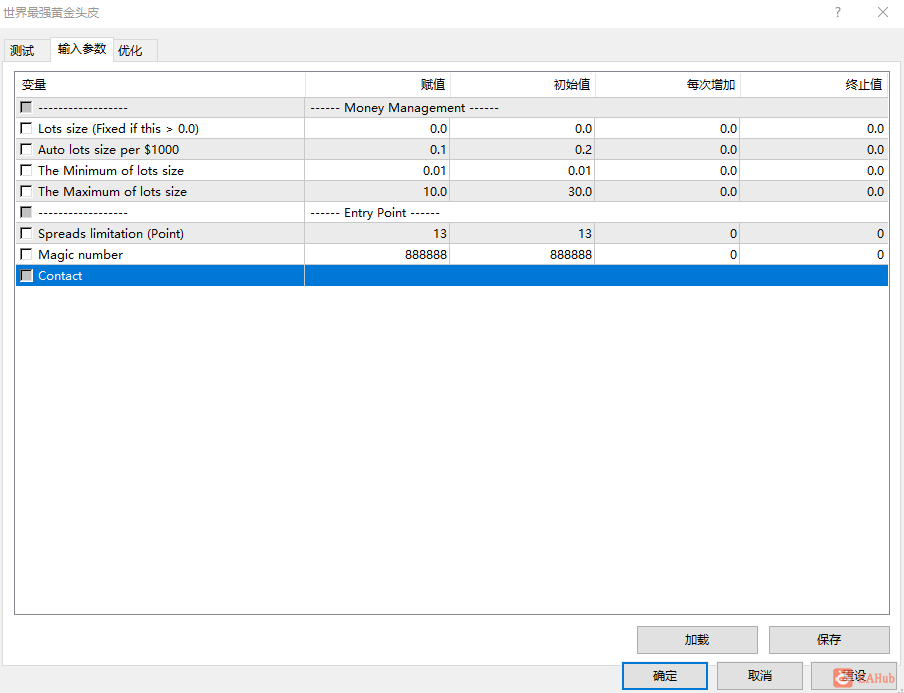Click Maximum lots size initial value 30.0

point(523,191)
